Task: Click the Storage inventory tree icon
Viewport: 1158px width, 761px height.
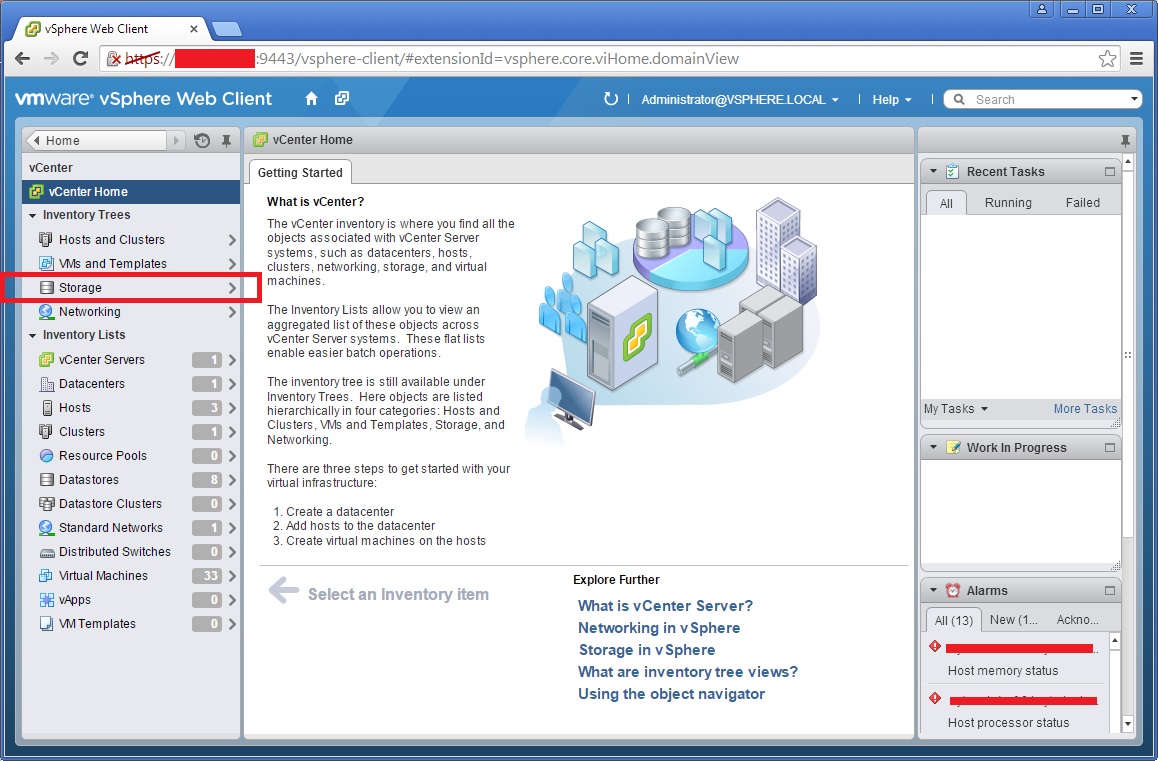Action: pos(47,287)
